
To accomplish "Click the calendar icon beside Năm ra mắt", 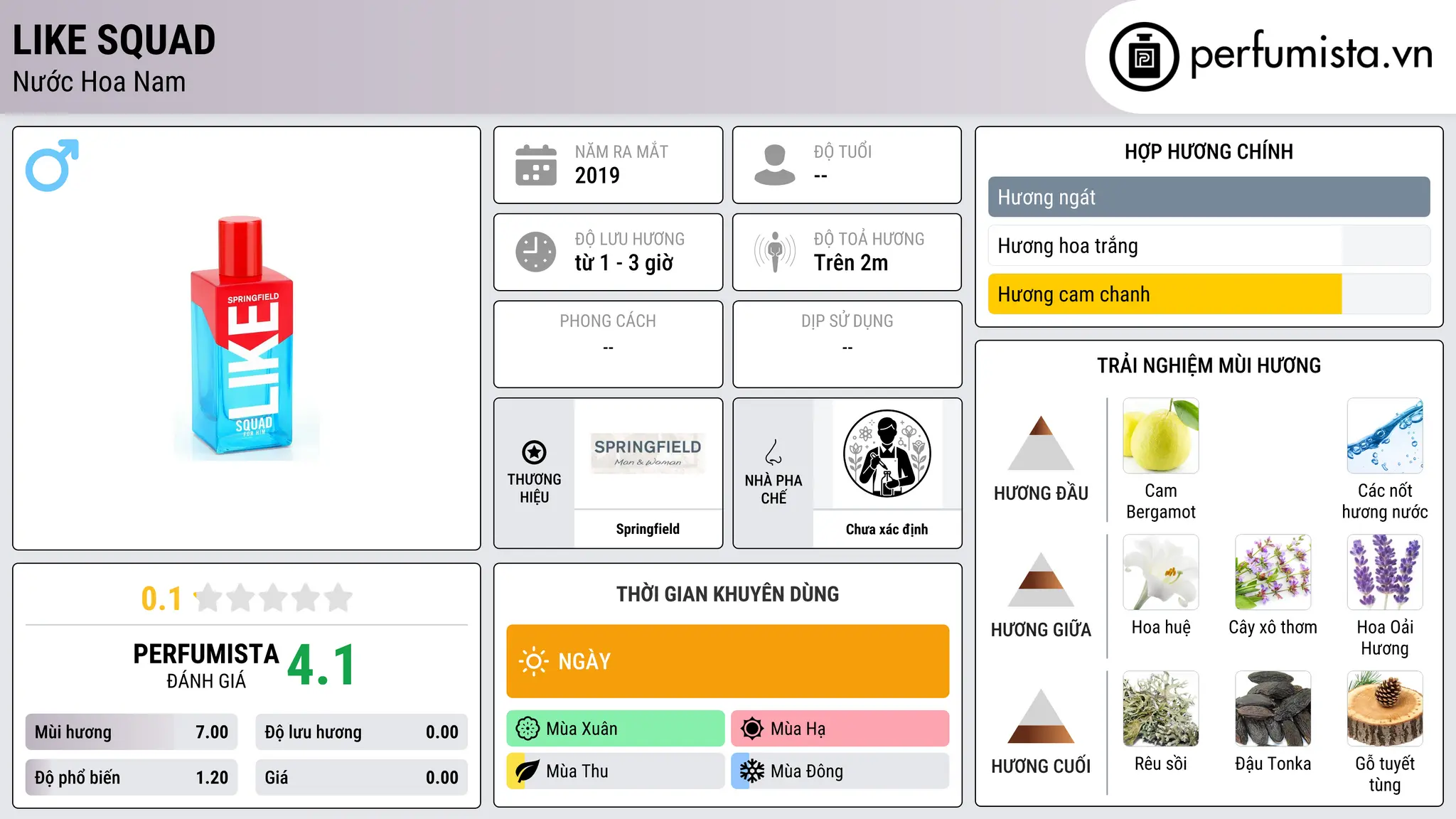I will (x=535, y=165).
